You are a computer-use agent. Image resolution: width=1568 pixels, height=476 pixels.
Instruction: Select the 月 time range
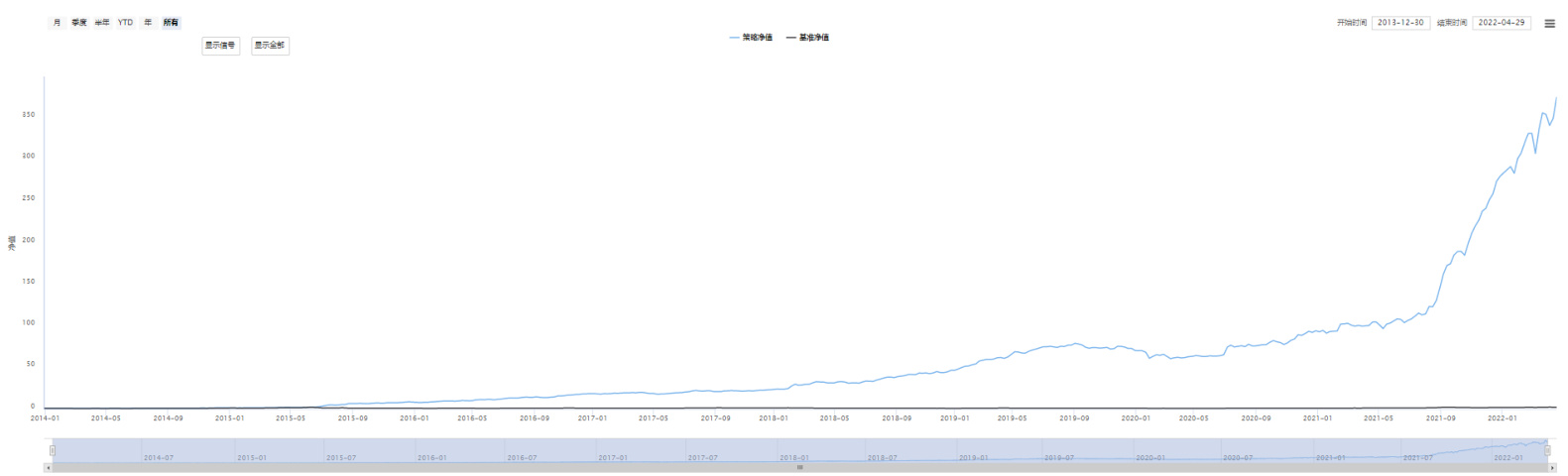tap(57, 23)
